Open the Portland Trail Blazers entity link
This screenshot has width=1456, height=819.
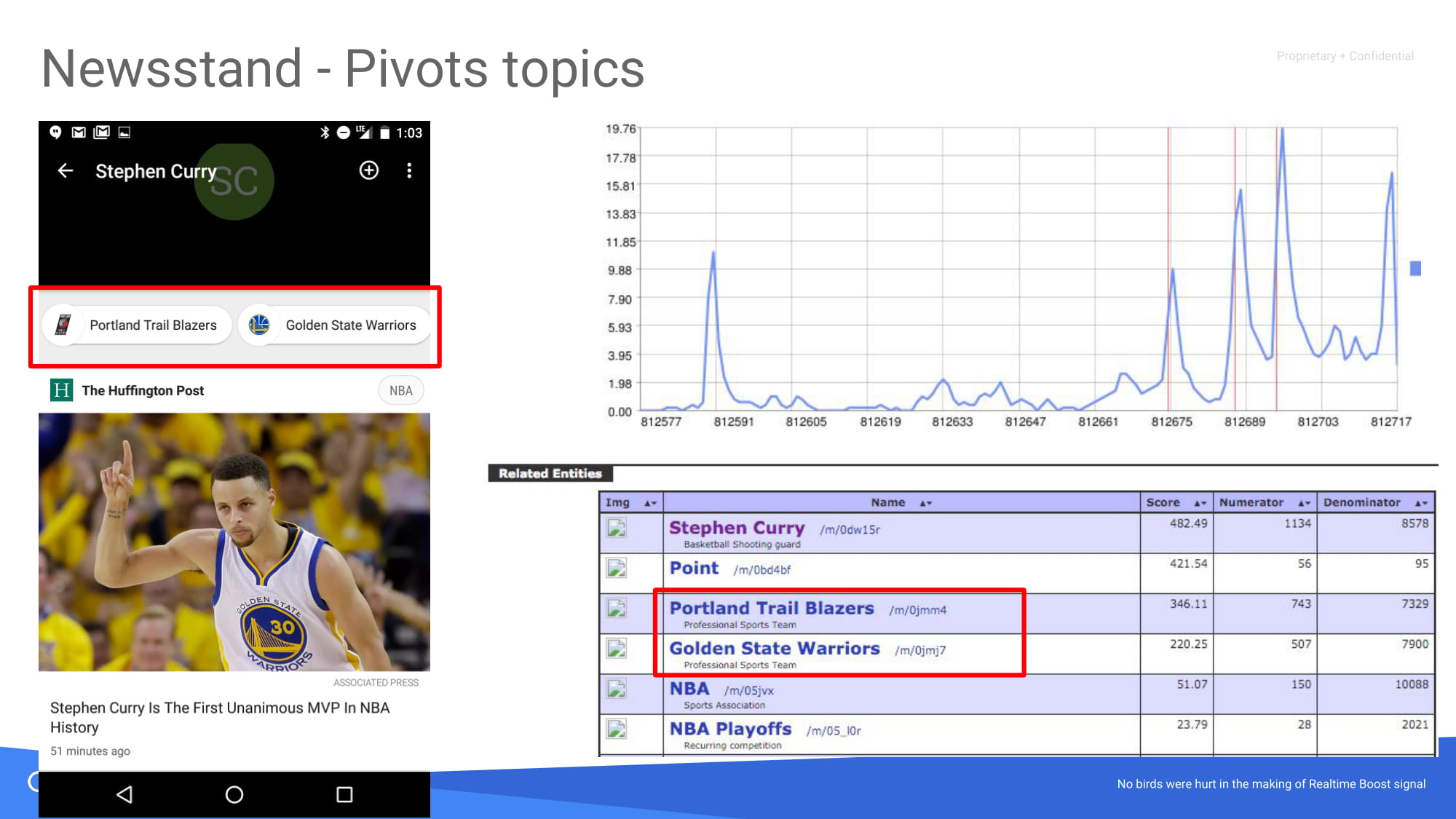tap(771, 609)
